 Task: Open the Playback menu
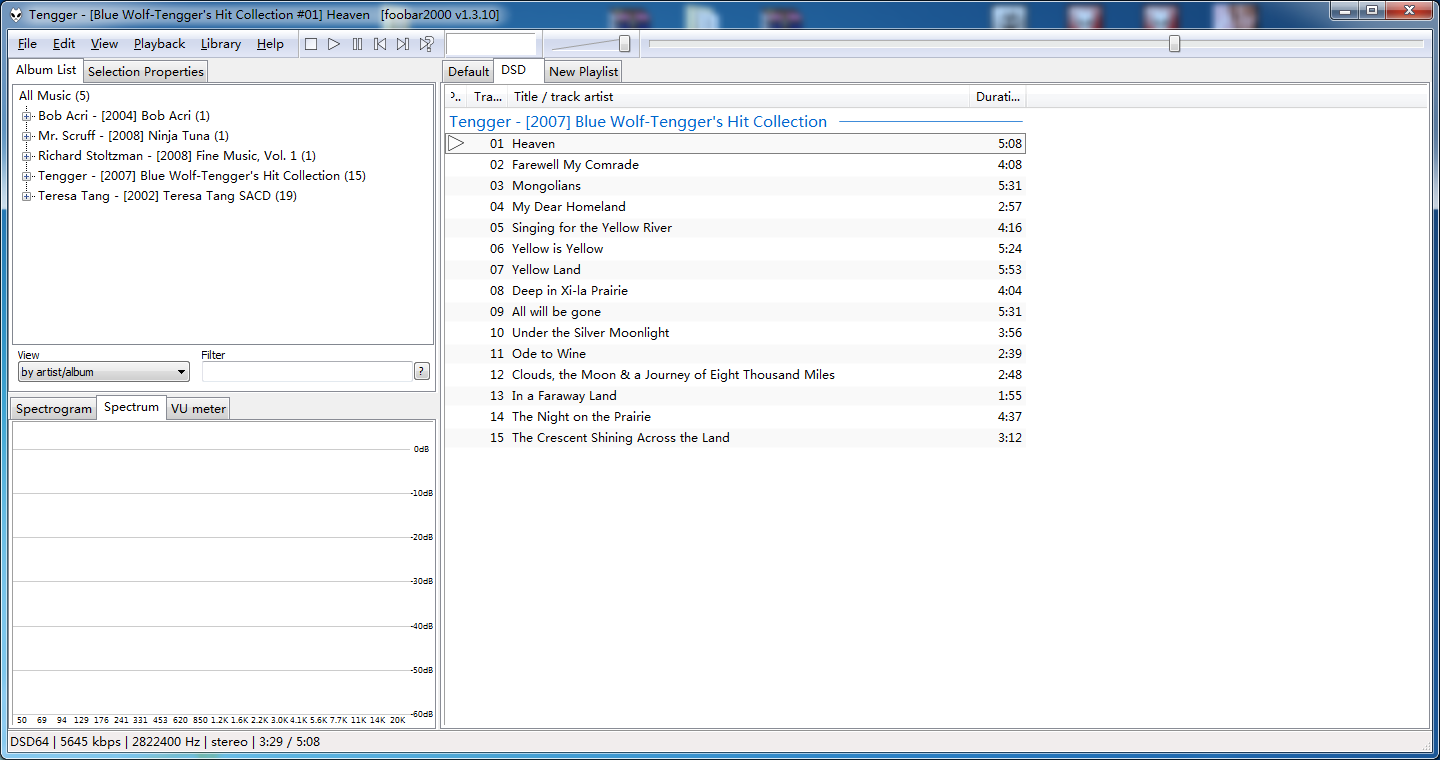tap(159, 44)
